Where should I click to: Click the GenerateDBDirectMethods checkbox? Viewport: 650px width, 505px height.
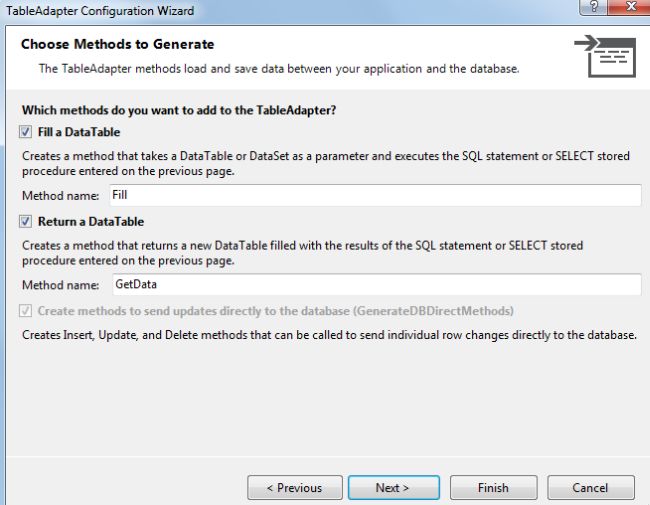click(x=25, y=311)
